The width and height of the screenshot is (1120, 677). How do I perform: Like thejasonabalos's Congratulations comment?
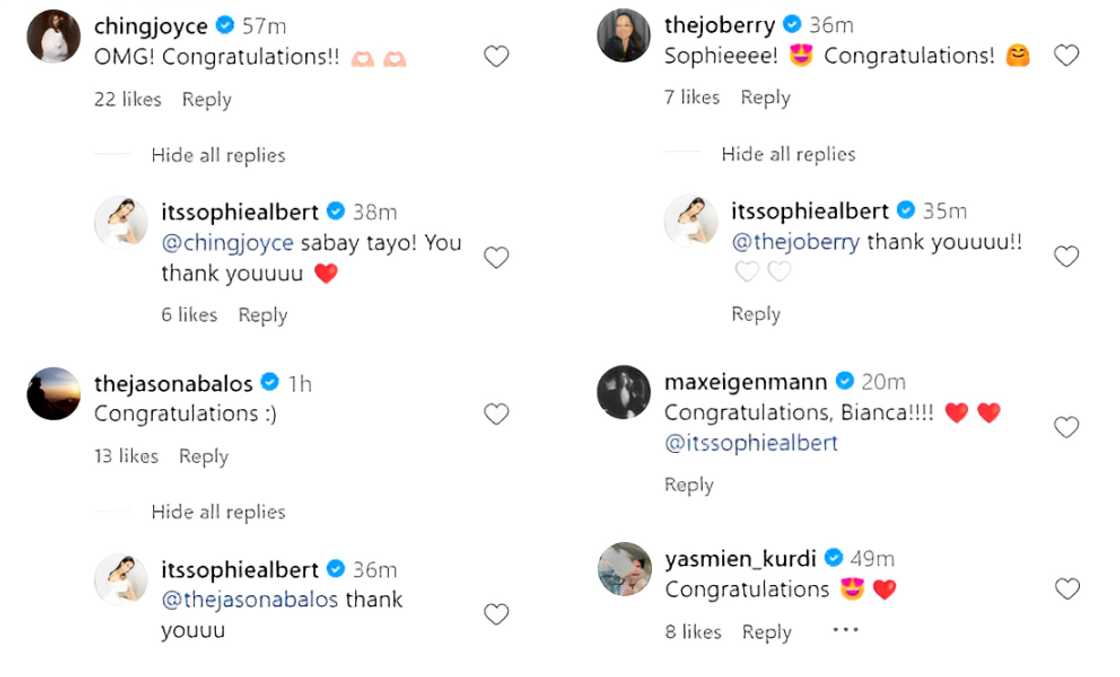(496, 414)
